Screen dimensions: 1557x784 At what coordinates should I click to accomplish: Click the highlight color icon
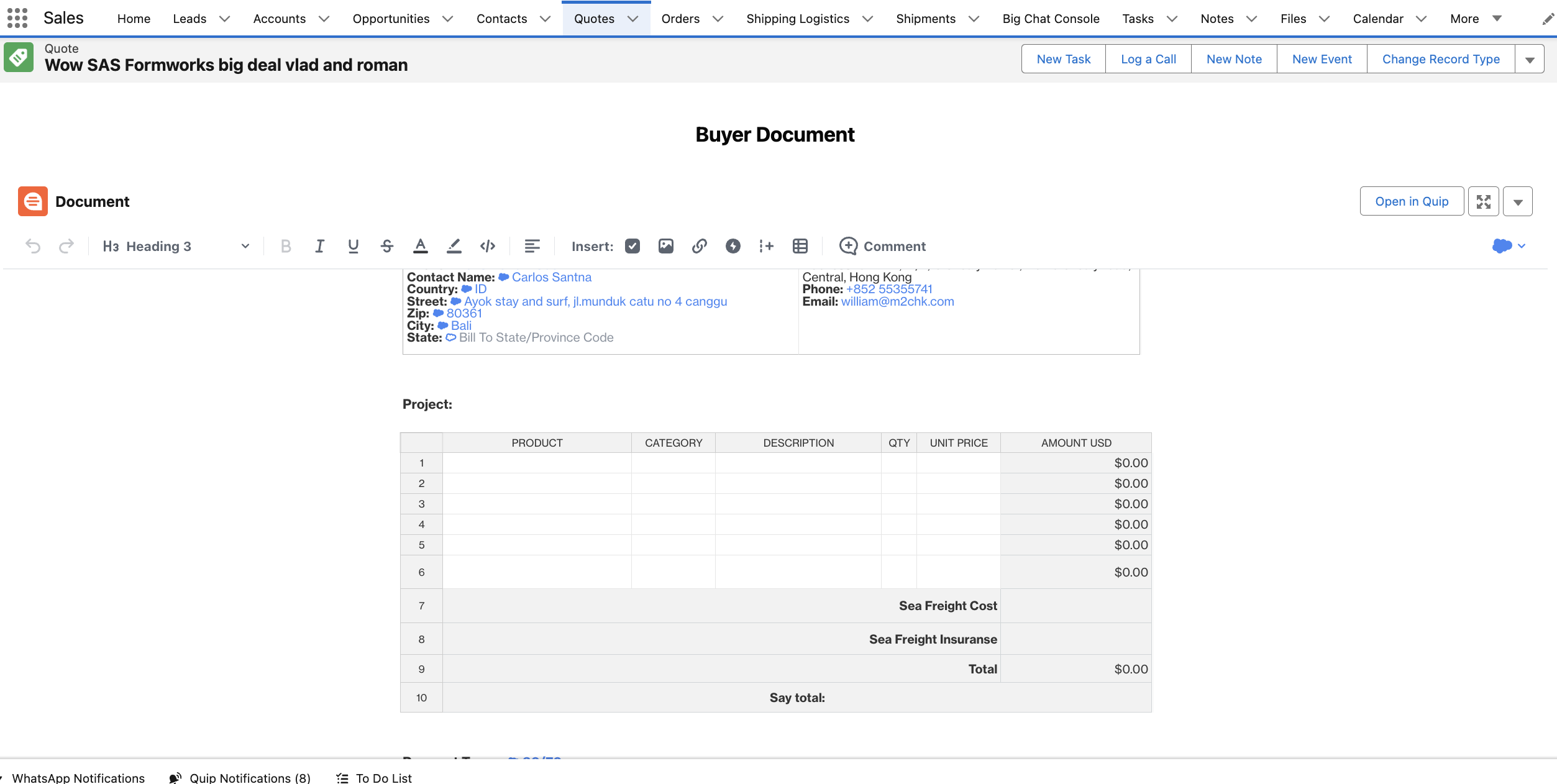[x=454, y=246]
